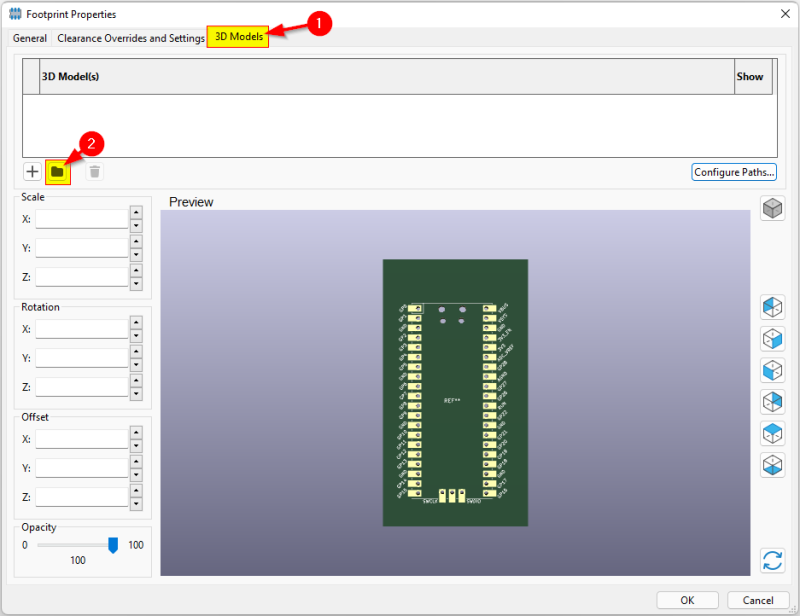Open the Configure Paths dialog

734,172
